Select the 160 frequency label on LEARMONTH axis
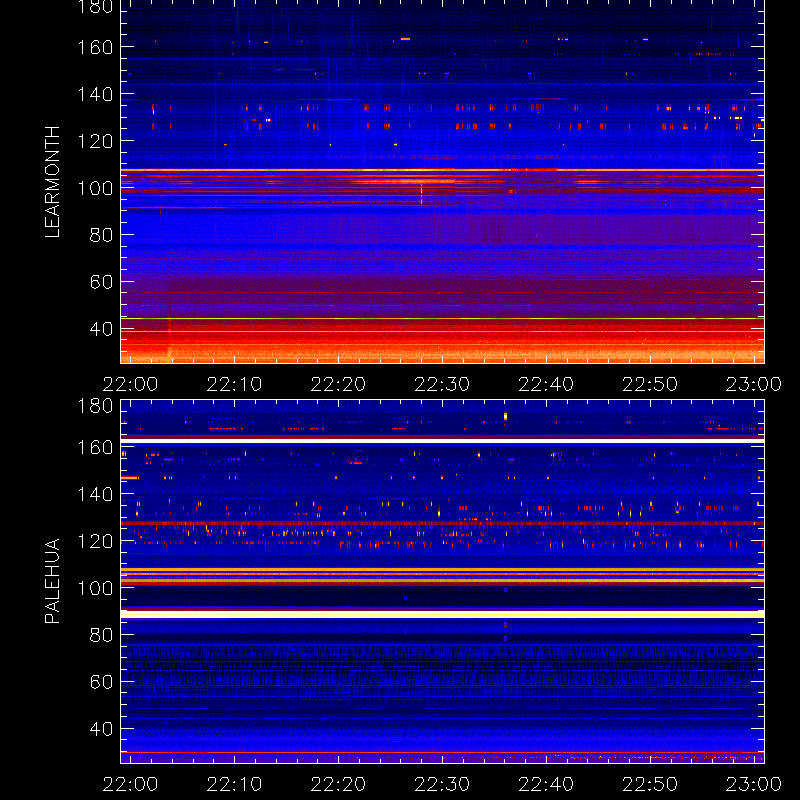This screenshot has width=800, height=800. 95,47
